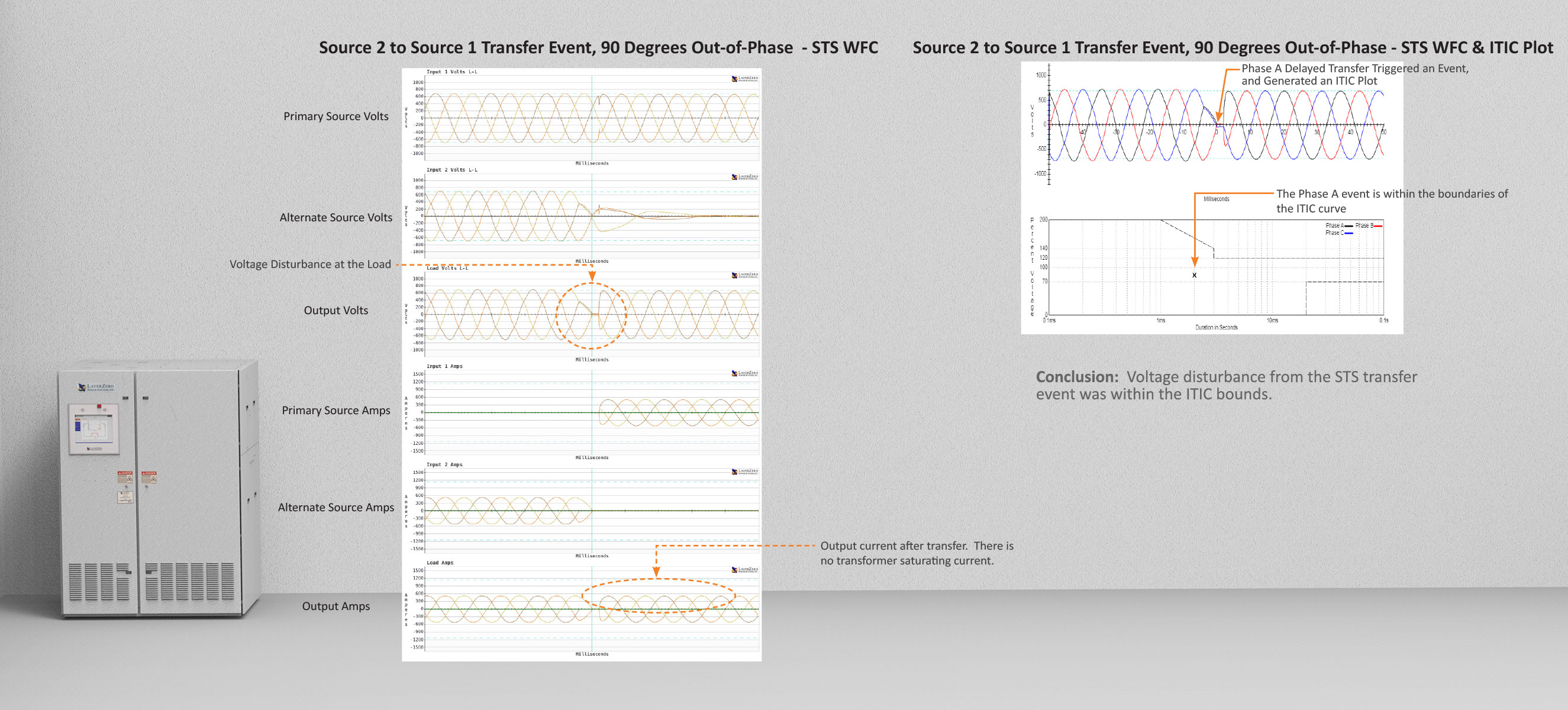Click the black Phase A legend swatch
1568x710 pixels.
pos(1349,226)
